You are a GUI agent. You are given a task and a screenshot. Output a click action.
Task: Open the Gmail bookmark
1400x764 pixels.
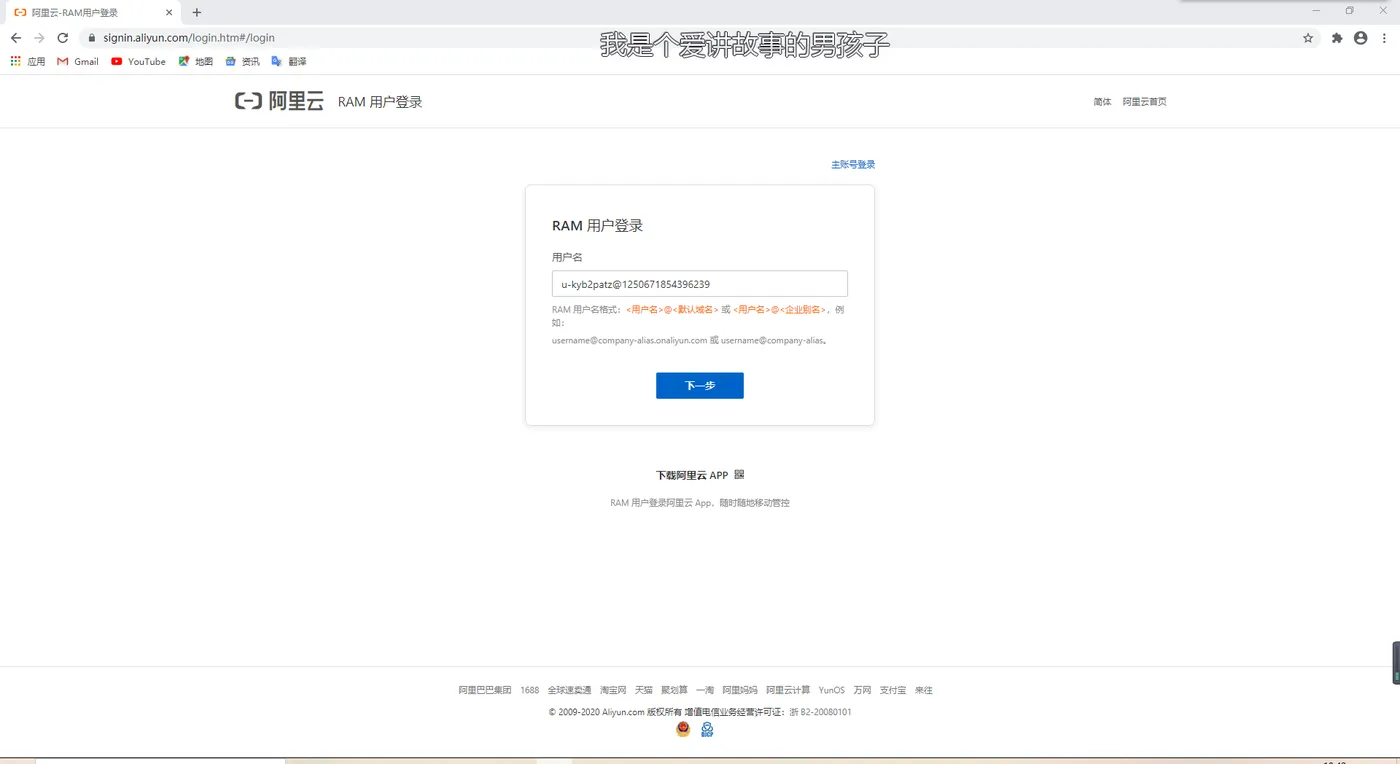(78, 62)
